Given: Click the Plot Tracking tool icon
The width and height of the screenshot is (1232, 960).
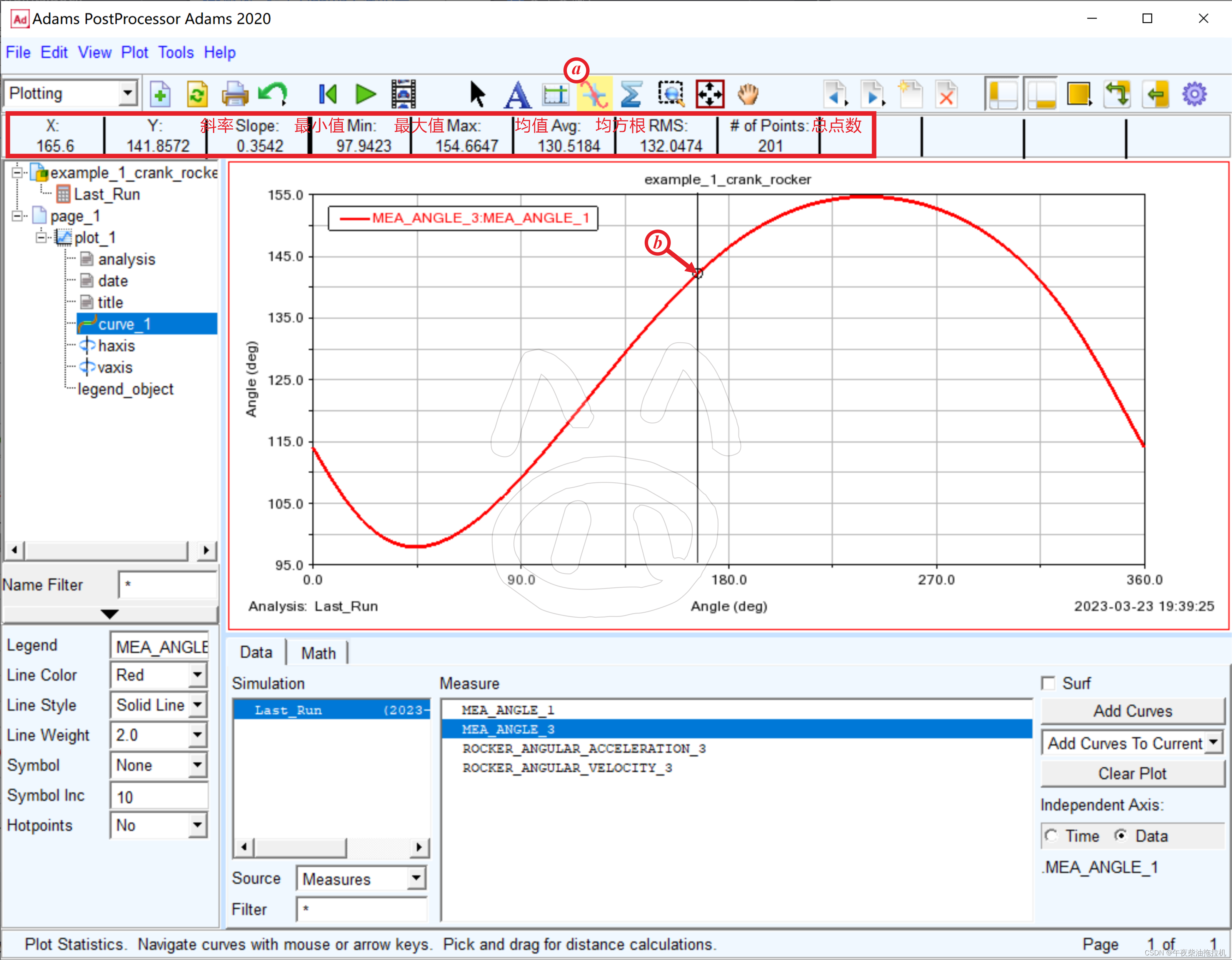Looking at the screenshot, I should click(x=594, y=94).
